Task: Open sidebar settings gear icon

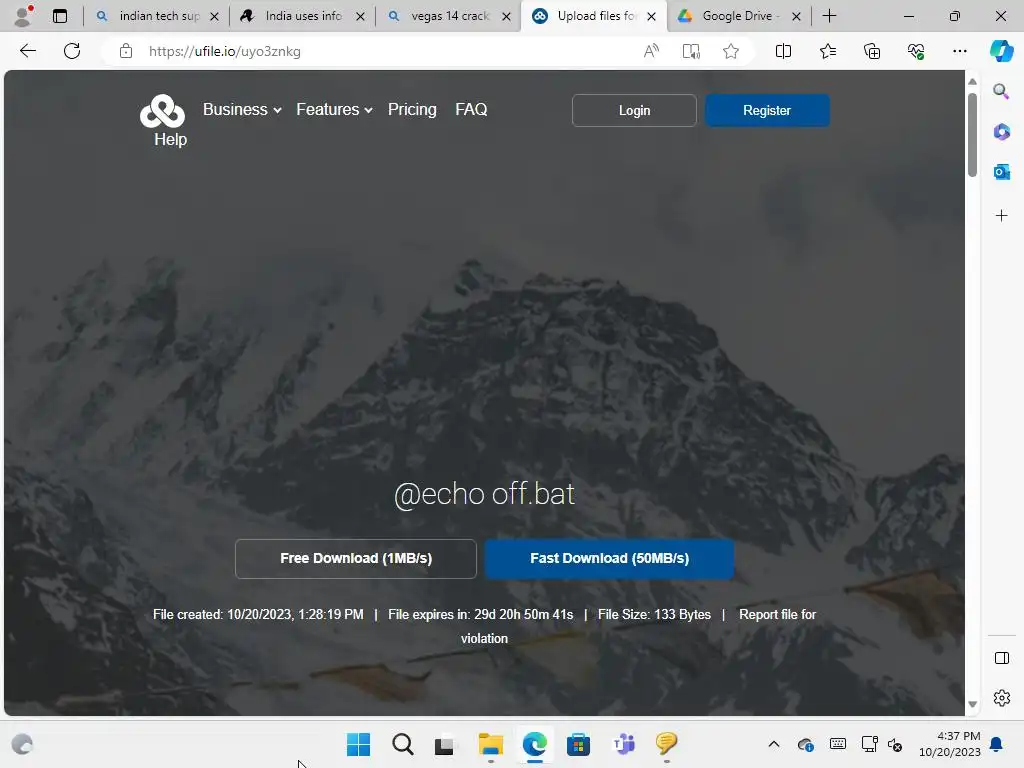Action: tap(1001, 698)
